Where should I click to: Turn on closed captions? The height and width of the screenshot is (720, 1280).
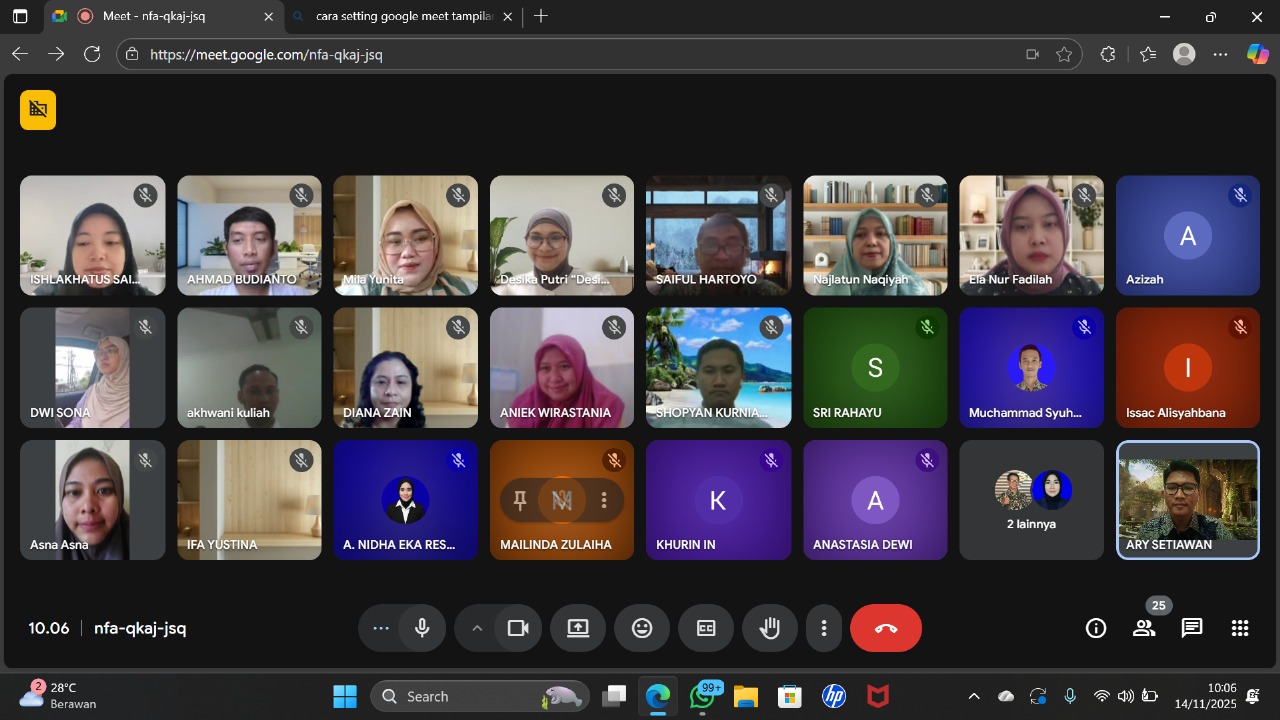(x=706, y=628)
